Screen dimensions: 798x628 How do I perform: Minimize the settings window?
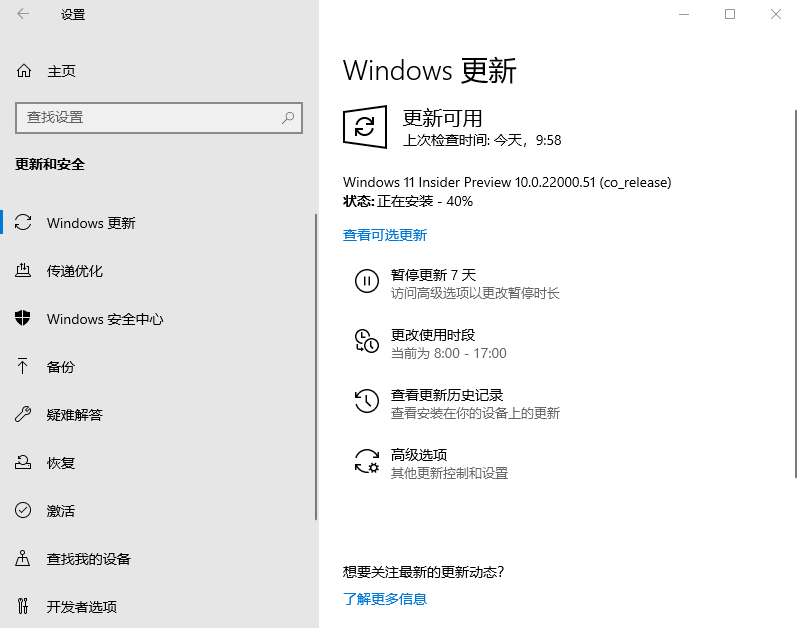[683, 14]
